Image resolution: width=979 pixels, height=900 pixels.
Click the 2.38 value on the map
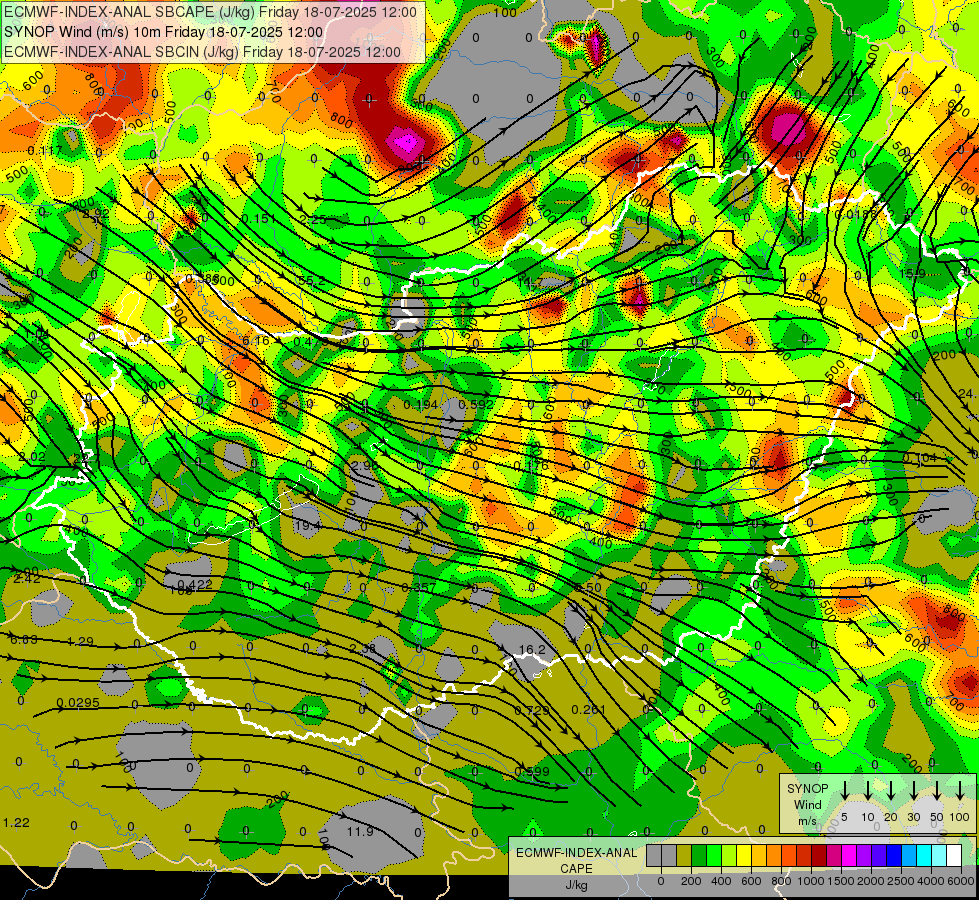363,648
